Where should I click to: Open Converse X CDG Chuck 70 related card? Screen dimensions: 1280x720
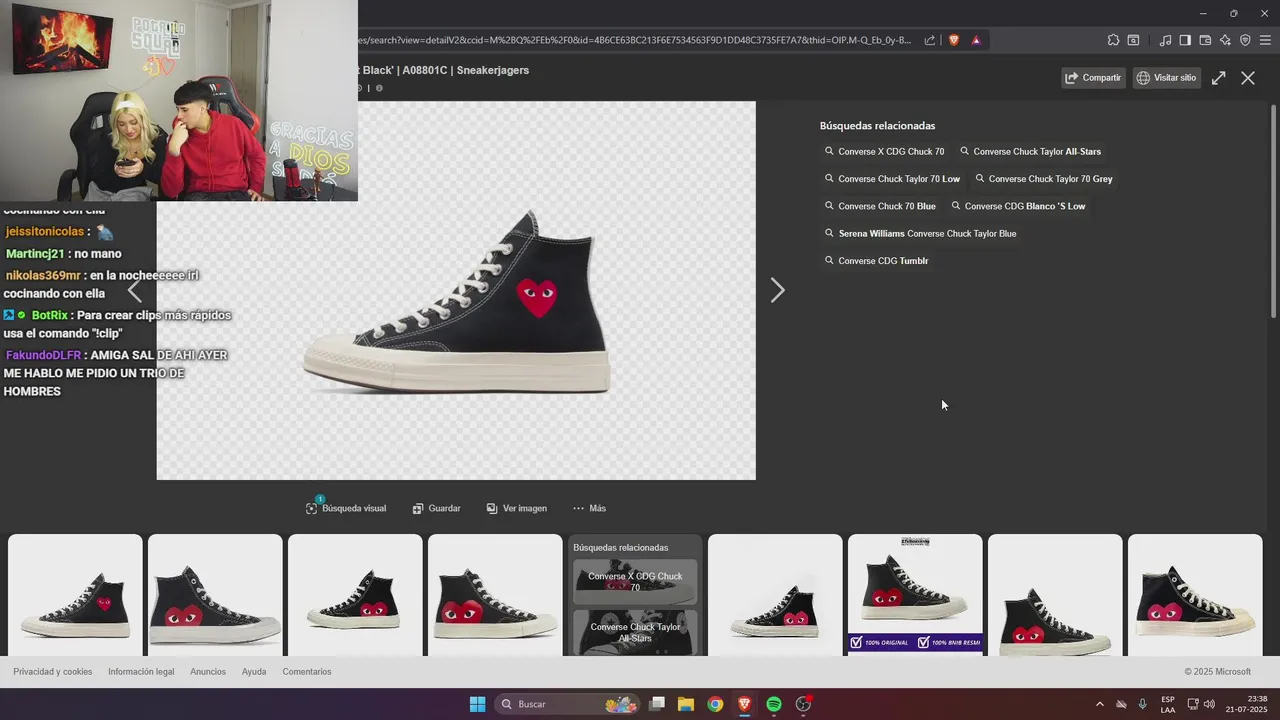635,582
